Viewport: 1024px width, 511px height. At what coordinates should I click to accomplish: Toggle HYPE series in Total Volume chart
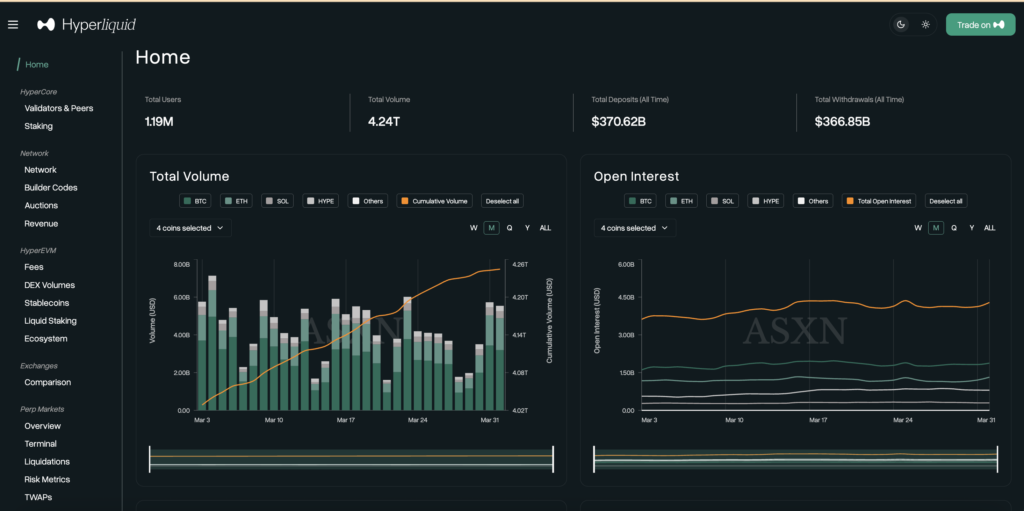point(321,201)
